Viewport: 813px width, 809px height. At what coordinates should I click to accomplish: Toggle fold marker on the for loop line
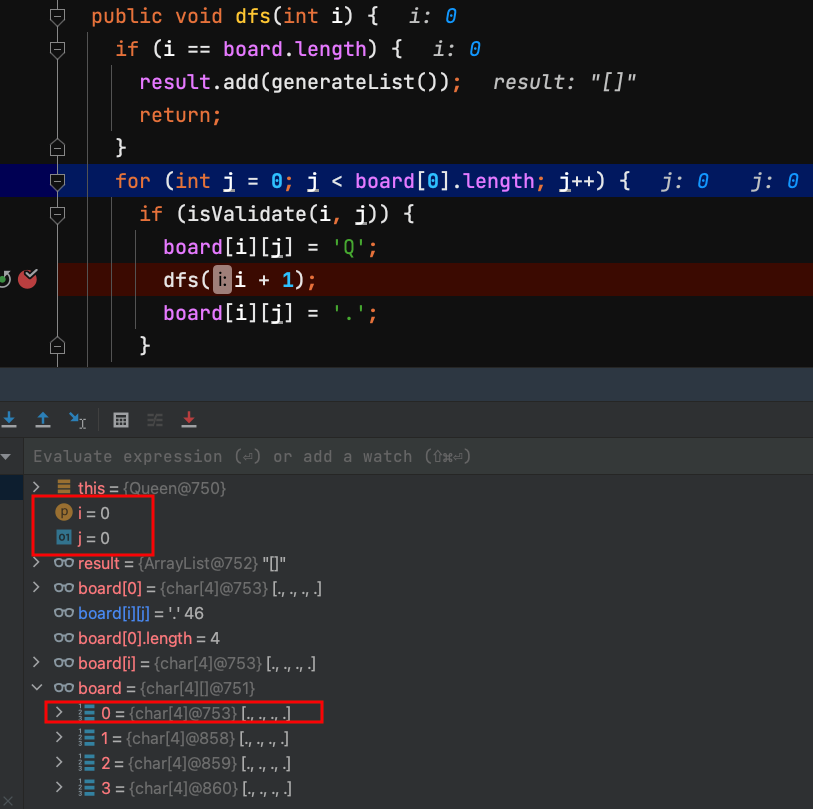tap(57, 181)
